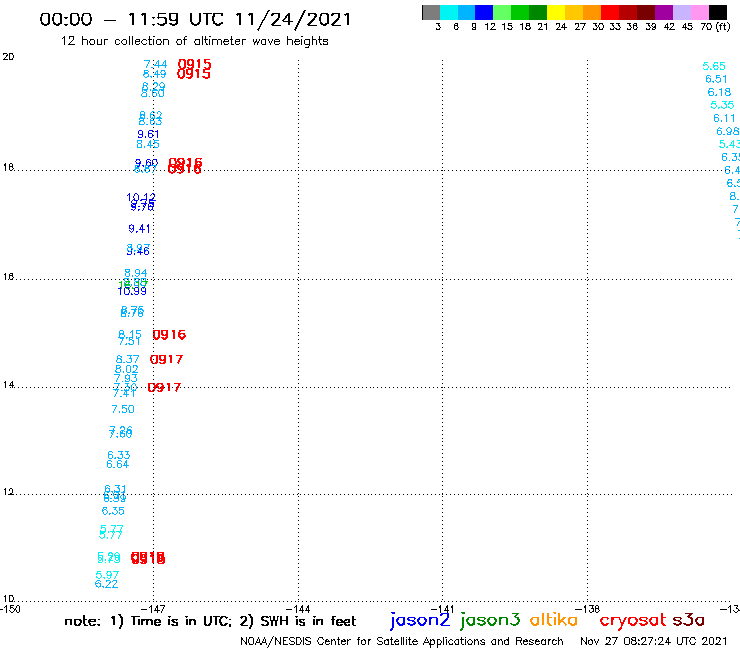Click the altika satellite label
Viewport: 740px width, 650px height.
[554, 620]
